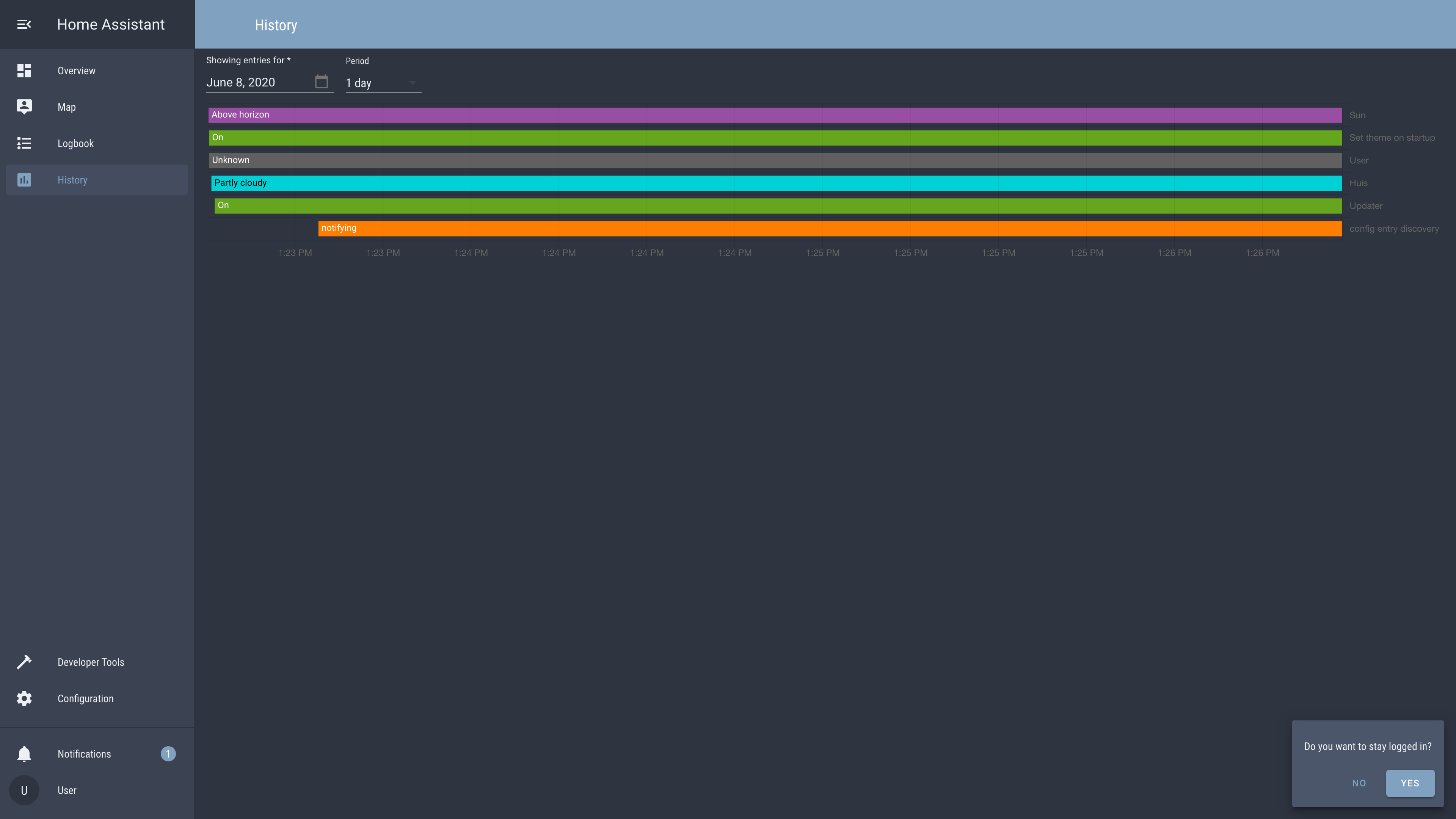The image size is (1456, 819).
Task: Click the History chart icon
Action: pyautogui.click(x=24, y=180)
